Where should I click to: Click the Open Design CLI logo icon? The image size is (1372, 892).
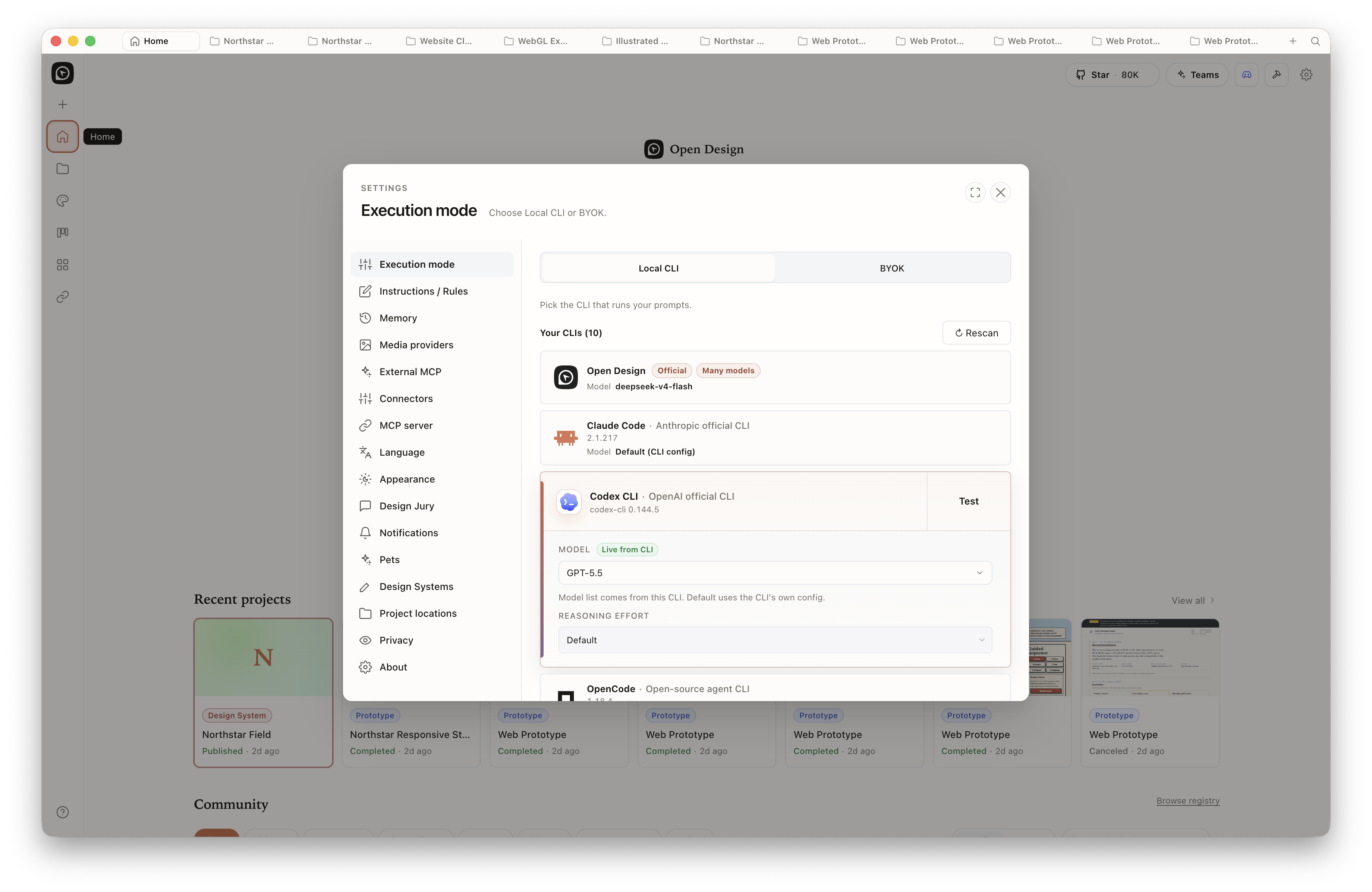click(566, 378)
